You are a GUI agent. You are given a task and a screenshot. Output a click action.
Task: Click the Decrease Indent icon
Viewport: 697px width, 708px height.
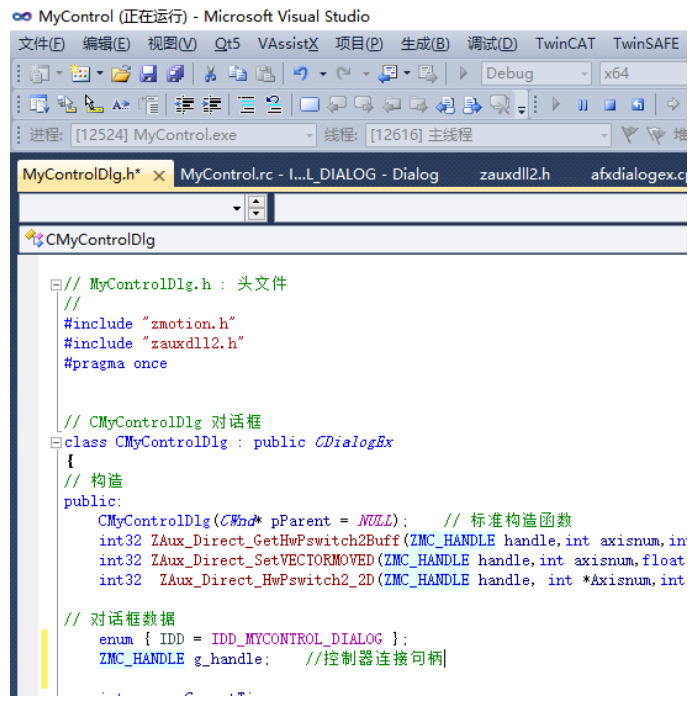tap(184, 105)
